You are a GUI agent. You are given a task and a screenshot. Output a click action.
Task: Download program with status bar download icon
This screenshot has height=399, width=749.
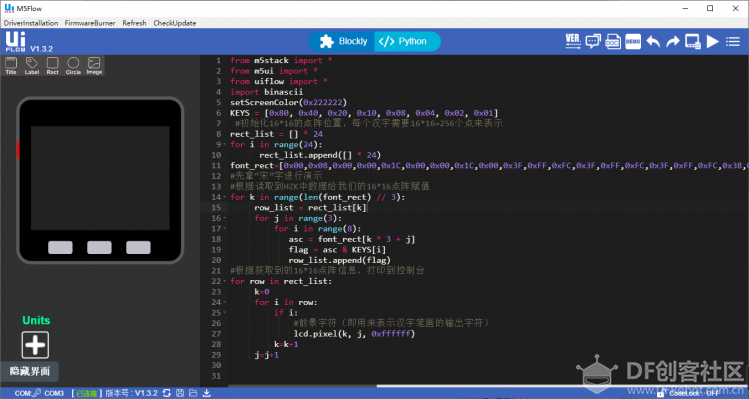click(206, 393)
